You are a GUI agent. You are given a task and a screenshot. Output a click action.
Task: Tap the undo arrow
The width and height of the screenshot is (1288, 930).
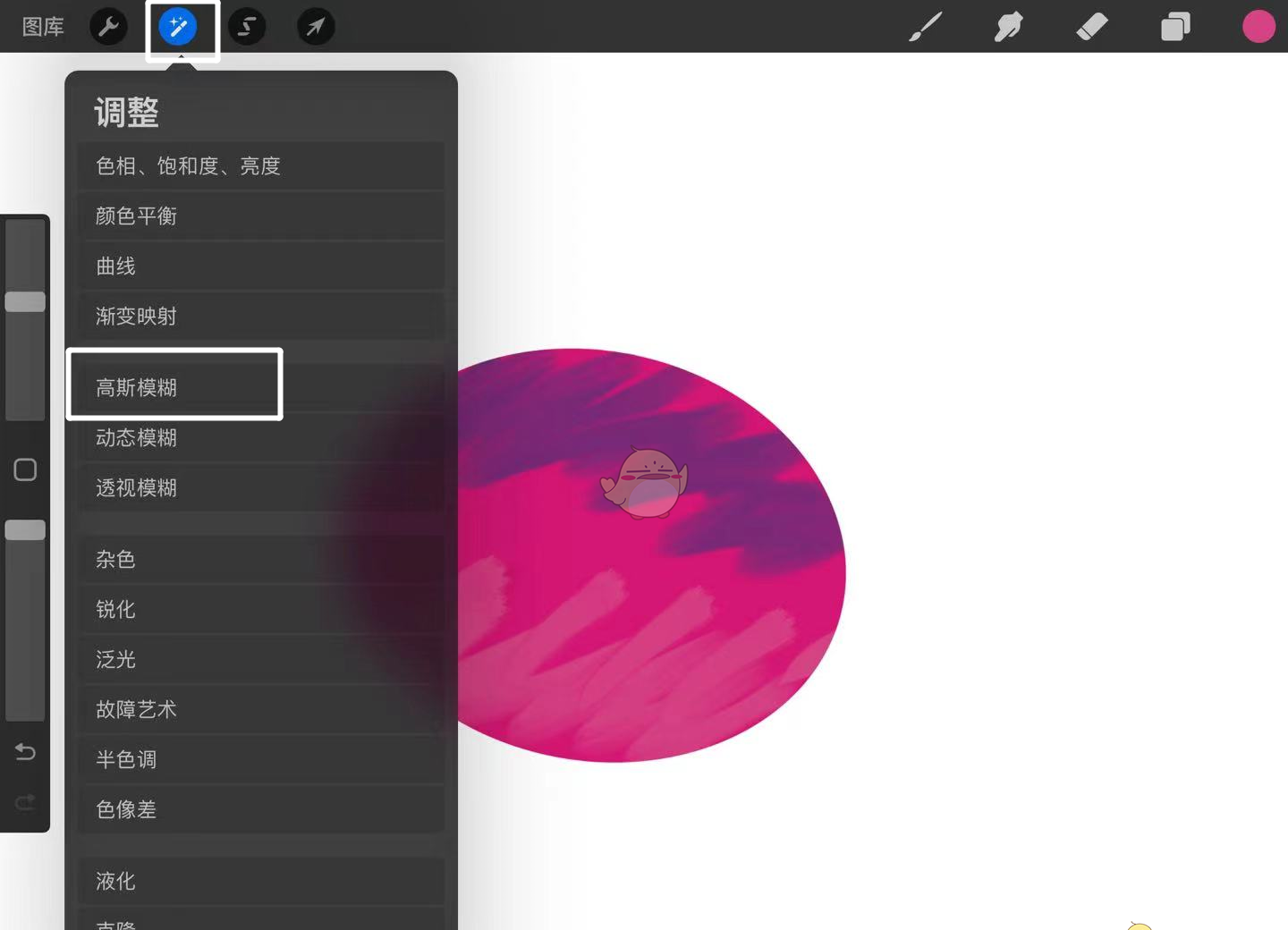click(x=25, y=752)
